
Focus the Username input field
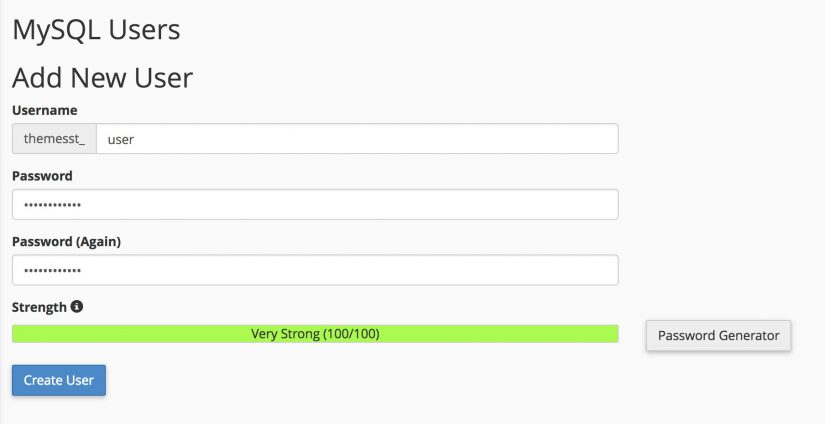pos(357,139)
